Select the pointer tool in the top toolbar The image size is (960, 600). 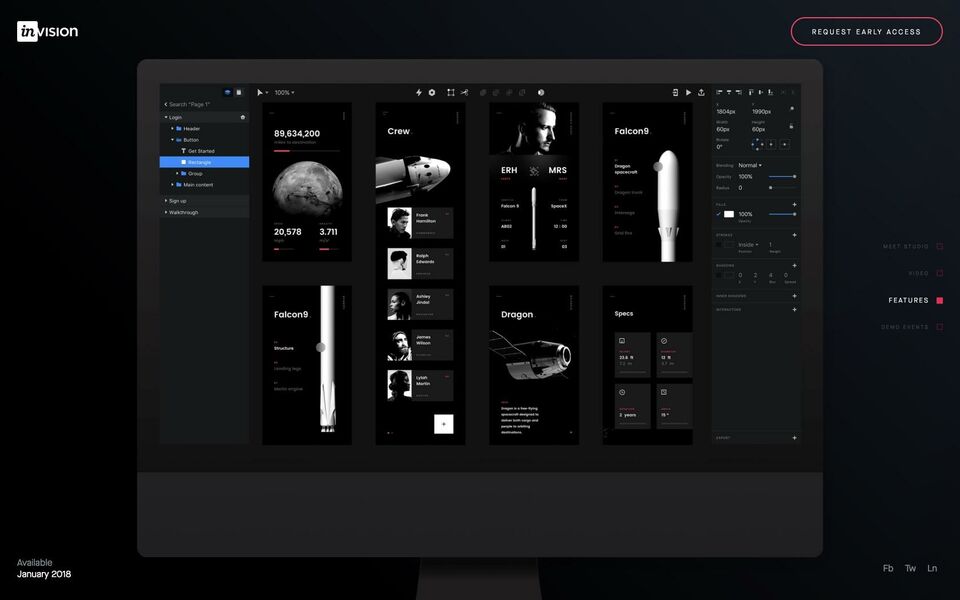[x=262, y=91]
